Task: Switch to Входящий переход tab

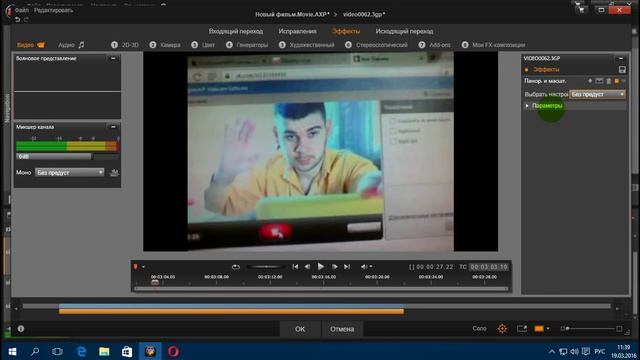Action: tap(236, 31)
